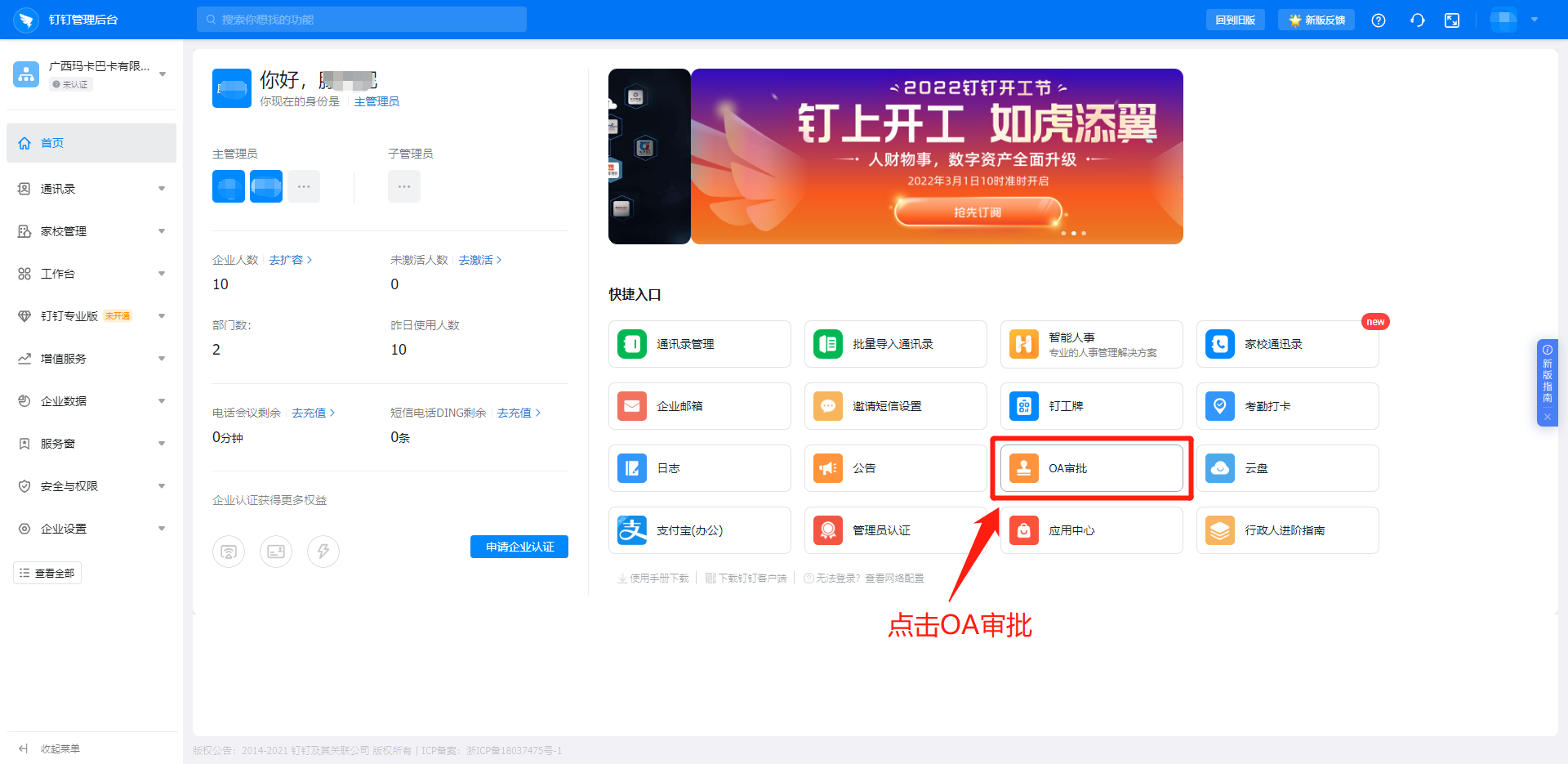
Task: Click the 下载钉钉客户端 link
Action: (746, 578)
